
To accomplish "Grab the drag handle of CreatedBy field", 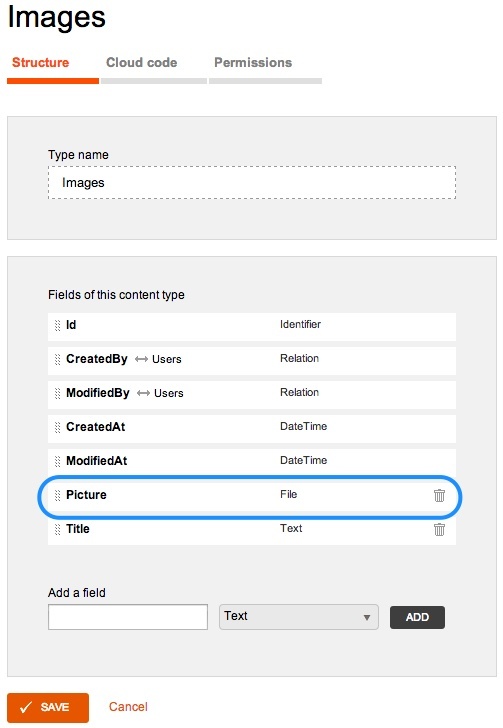I will click(x=58, y=359).
